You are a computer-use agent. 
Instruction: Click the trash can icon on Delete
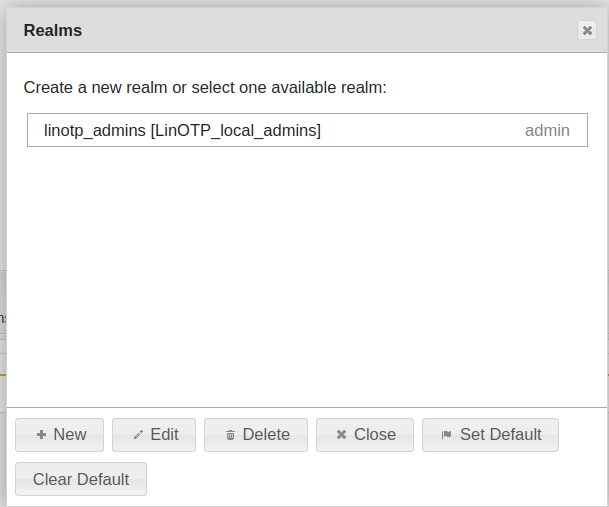click(230, 435)
